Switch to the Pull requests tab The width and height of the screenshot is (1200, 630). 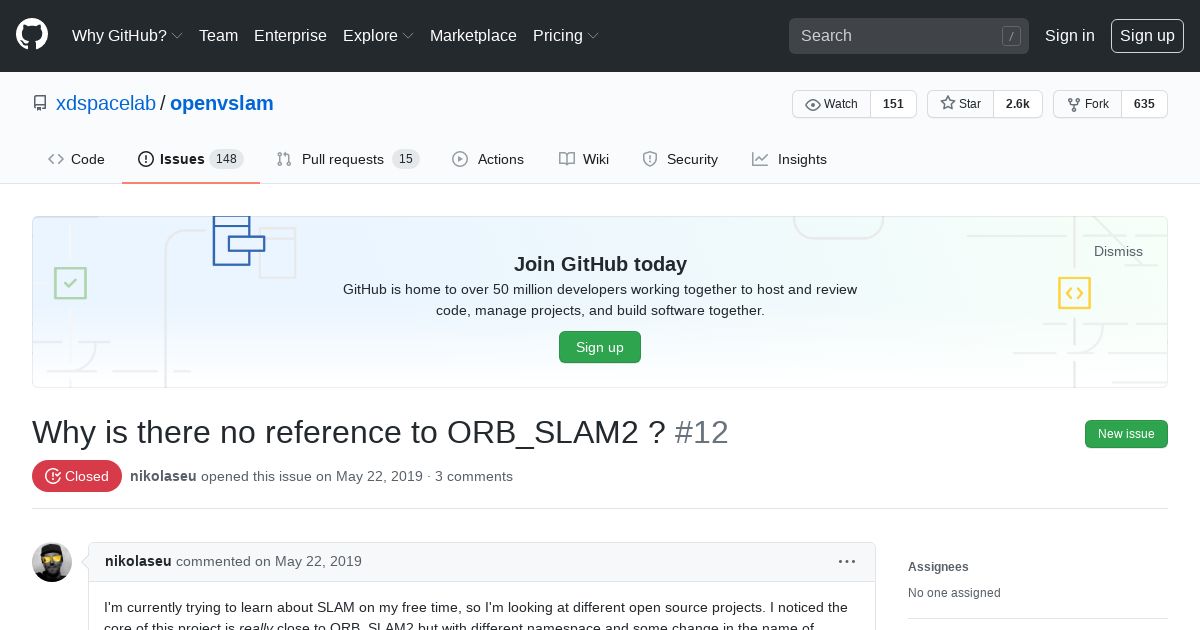(x=348, y=159)
